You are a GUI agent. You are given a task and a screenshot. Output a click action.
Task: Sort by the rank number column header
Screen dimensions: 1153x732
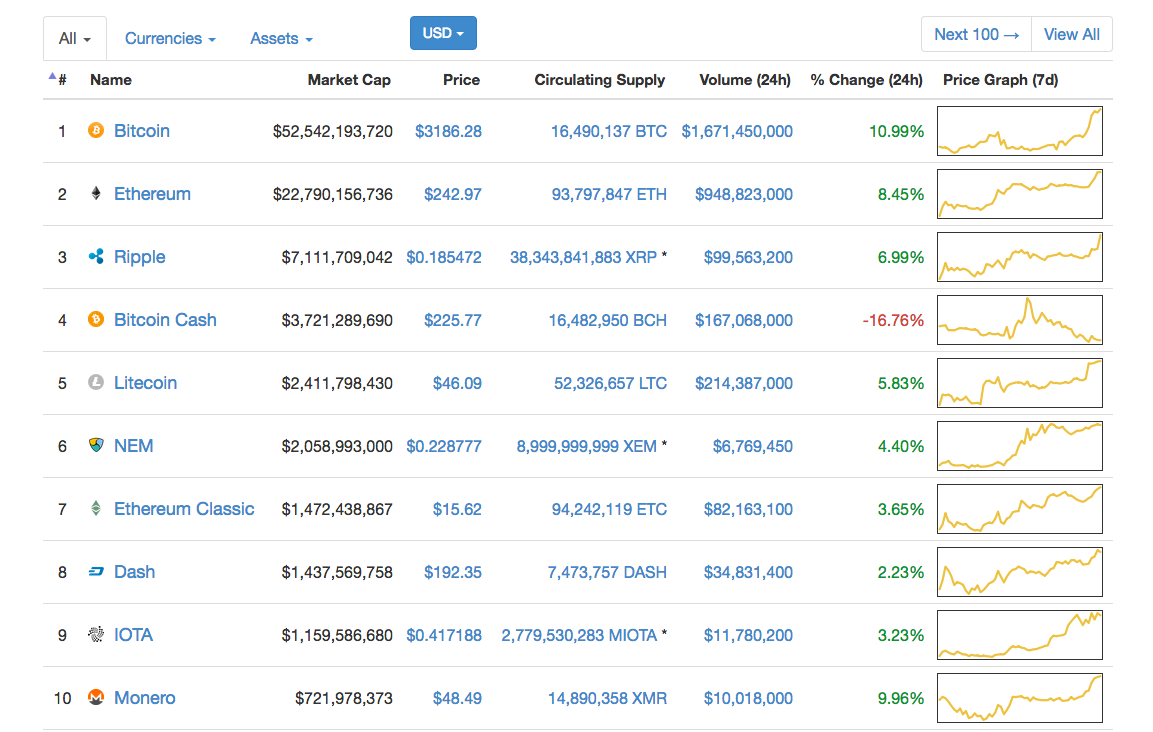(x=58, y=79)
